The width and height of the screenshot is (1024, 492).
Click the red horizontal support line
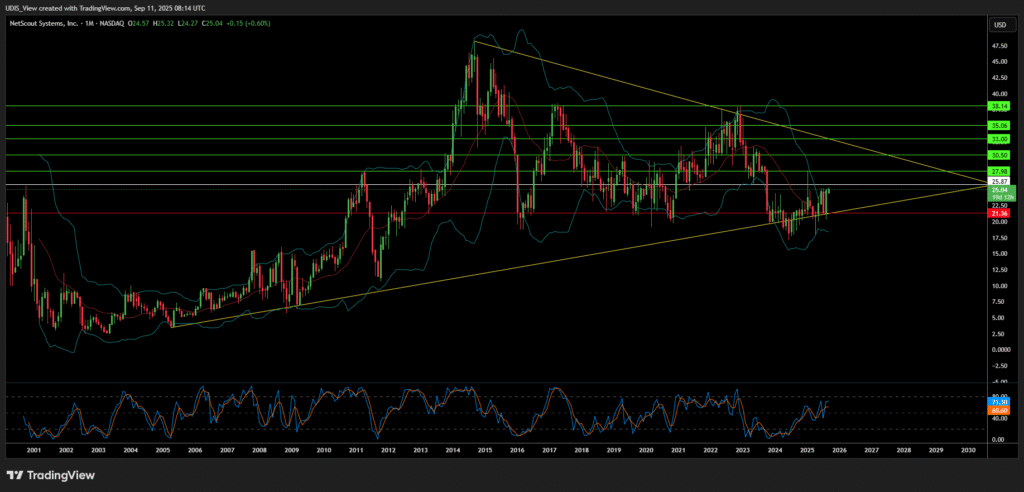point(400,212)
